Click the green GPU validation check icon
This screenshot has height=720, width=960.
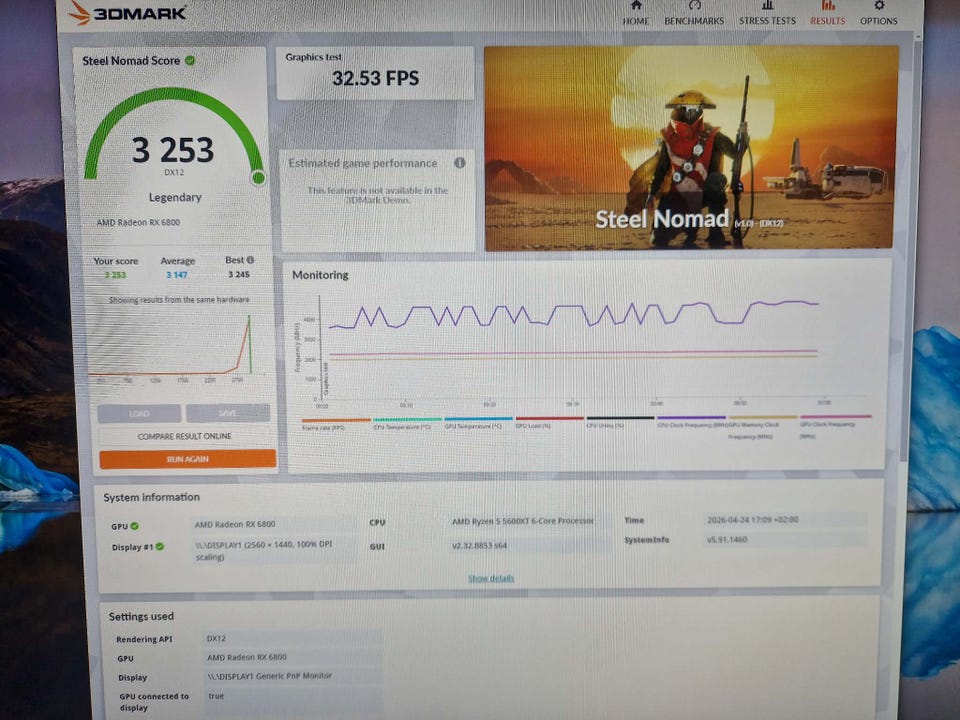coord(135,526)
